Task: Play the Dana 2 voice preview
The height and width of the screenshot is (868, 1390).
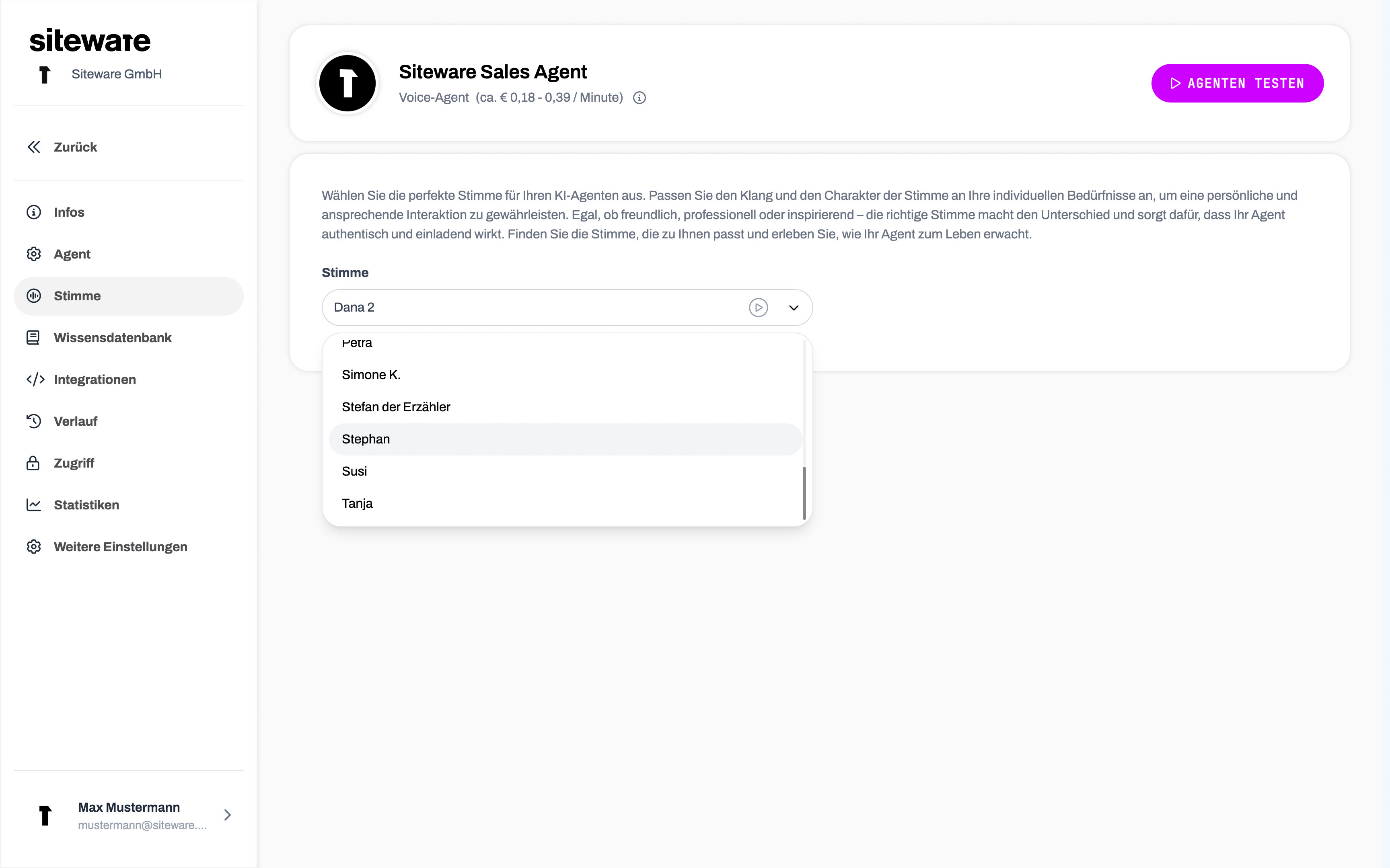Action: [x=758, y=308]
